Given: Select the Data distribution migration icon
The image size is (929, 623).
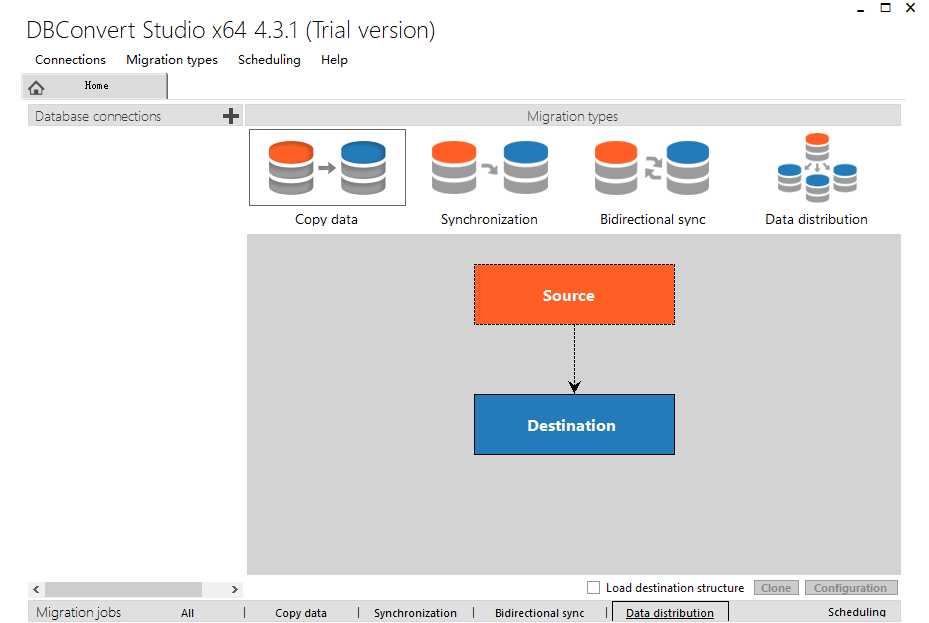Looking at the screenshot, I should coord(817,168).
